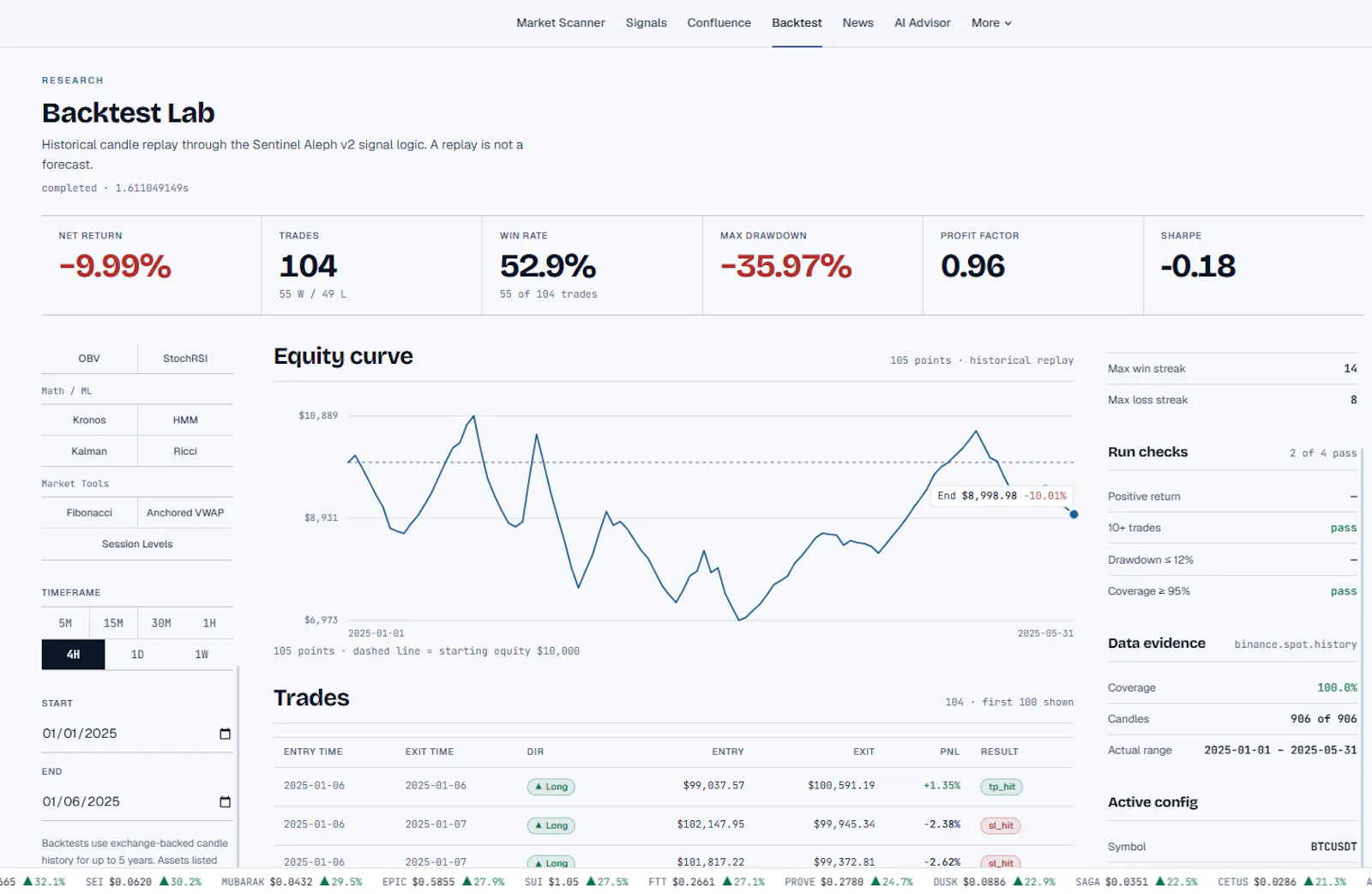This screenshot has height=894, width=1372.
Task: Click the sl_hit badge in the $102,147.95 row
Action: (x=1001, y=825)
